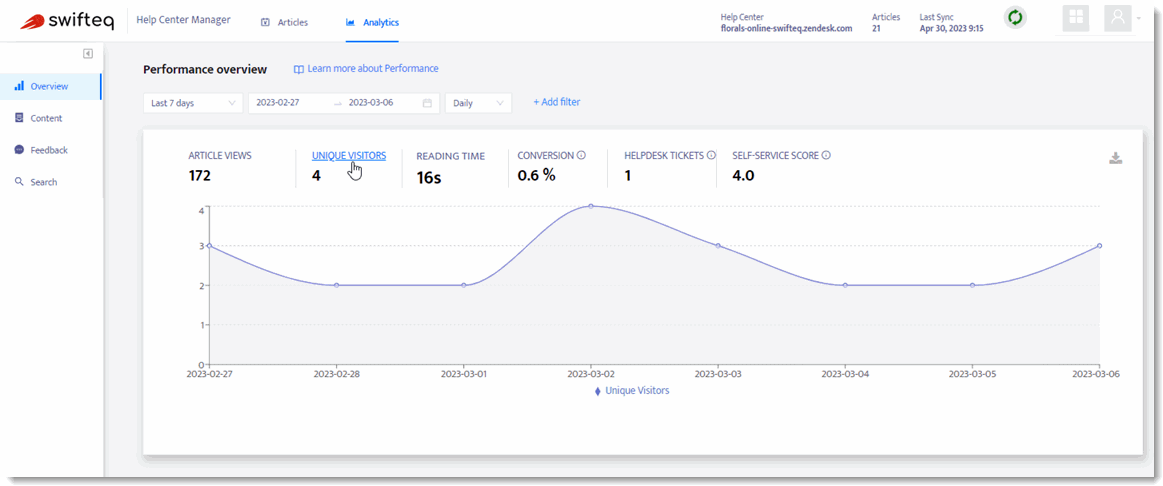
Task: Switch to the Analytics tab
Action: (372, 22)
